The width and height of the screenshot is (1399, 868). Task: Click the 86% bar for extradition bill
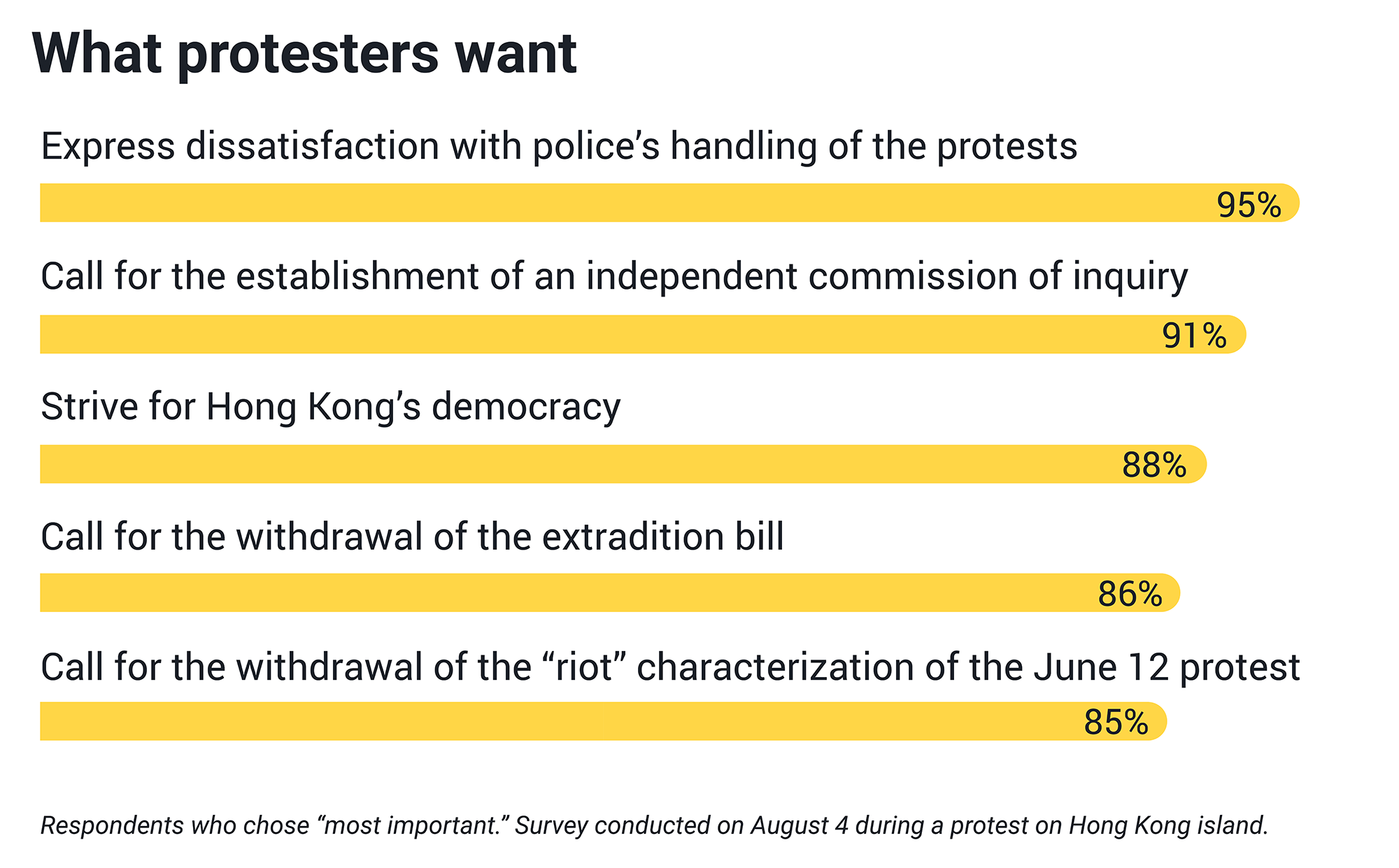(610, 593)
